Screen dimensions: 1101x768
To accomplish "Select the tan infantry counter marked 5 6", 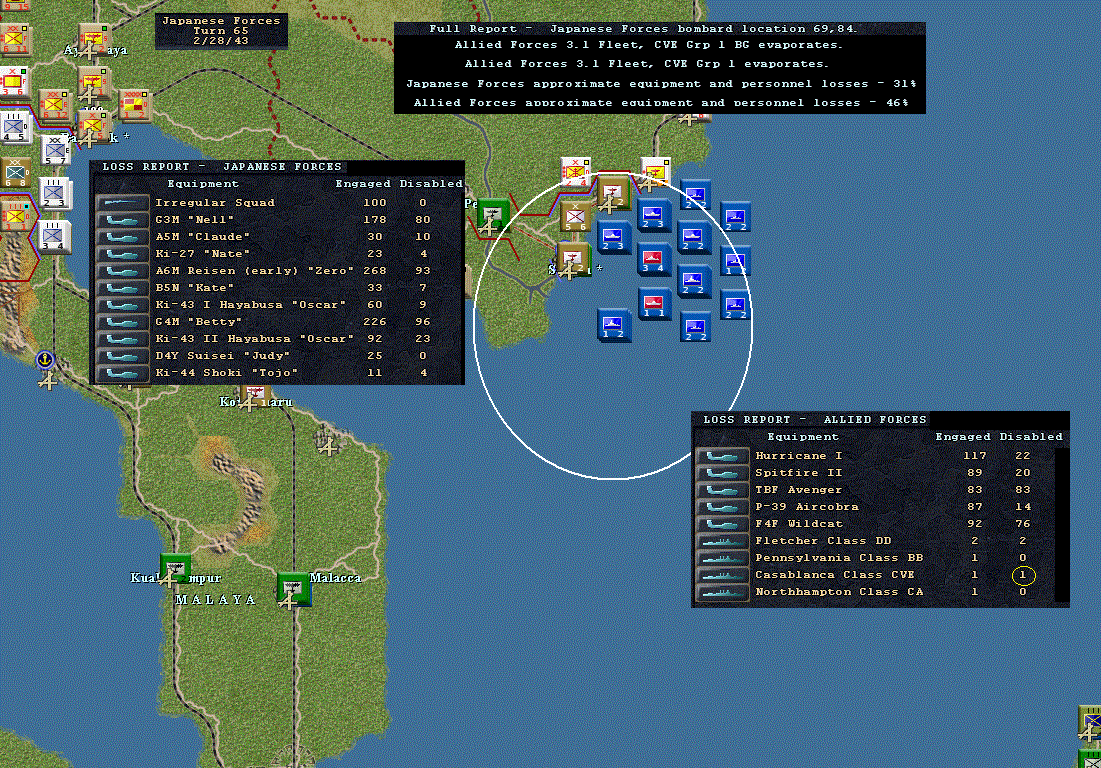I will coord(575,218).
